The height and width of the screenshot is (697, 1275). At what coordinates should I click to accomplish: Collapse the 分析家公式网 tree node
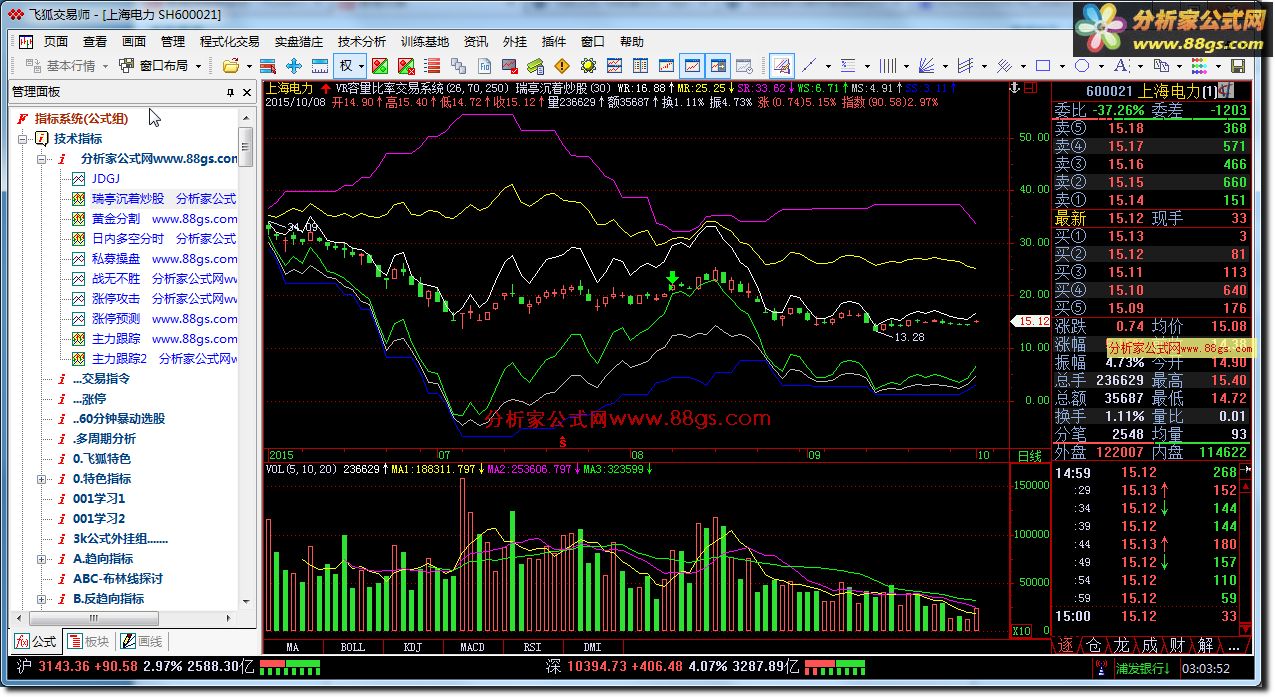(42, 159)
